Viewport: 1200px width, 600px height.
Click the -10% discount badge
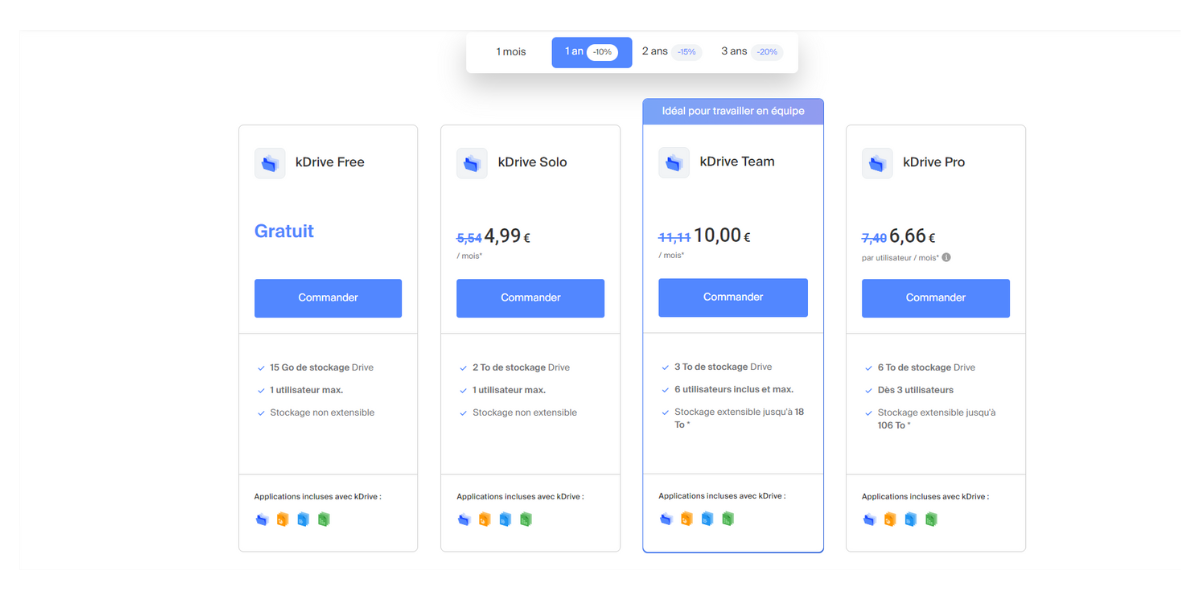tap(602, 52)
